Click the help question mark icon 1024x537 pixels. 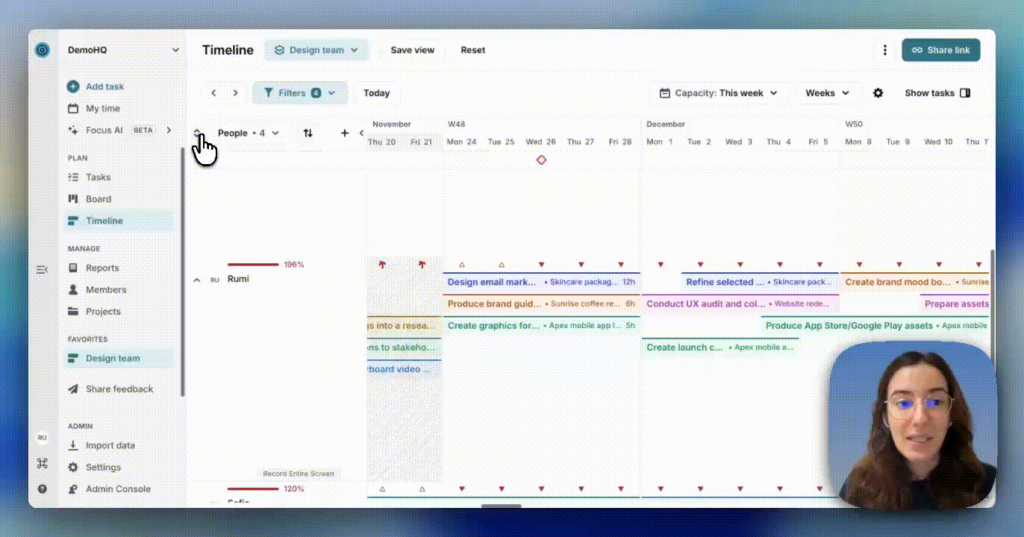(x=42, y=489)
